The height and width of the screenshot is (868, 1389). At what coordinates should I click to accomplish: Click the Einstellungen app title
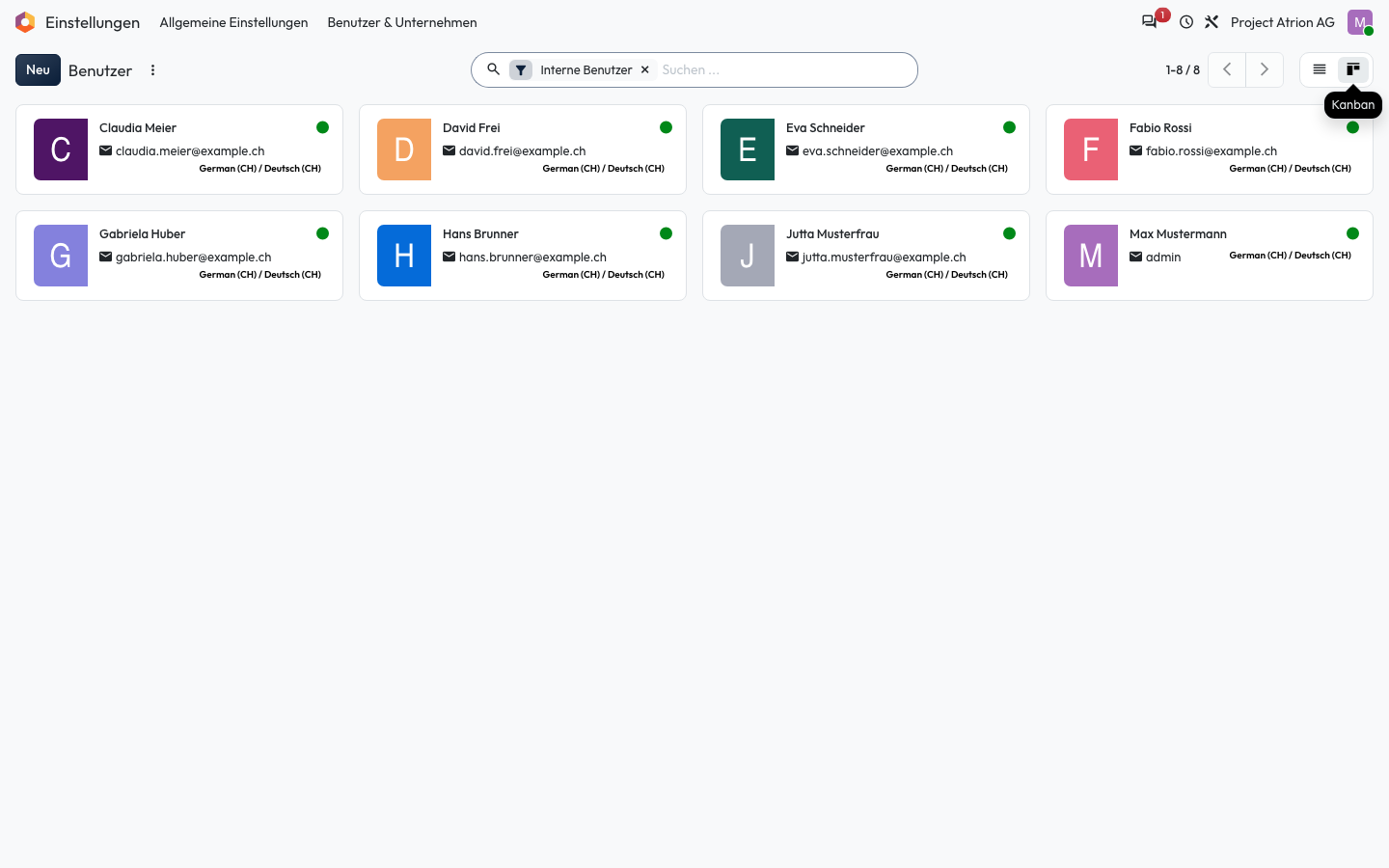[x=93, y=22]
